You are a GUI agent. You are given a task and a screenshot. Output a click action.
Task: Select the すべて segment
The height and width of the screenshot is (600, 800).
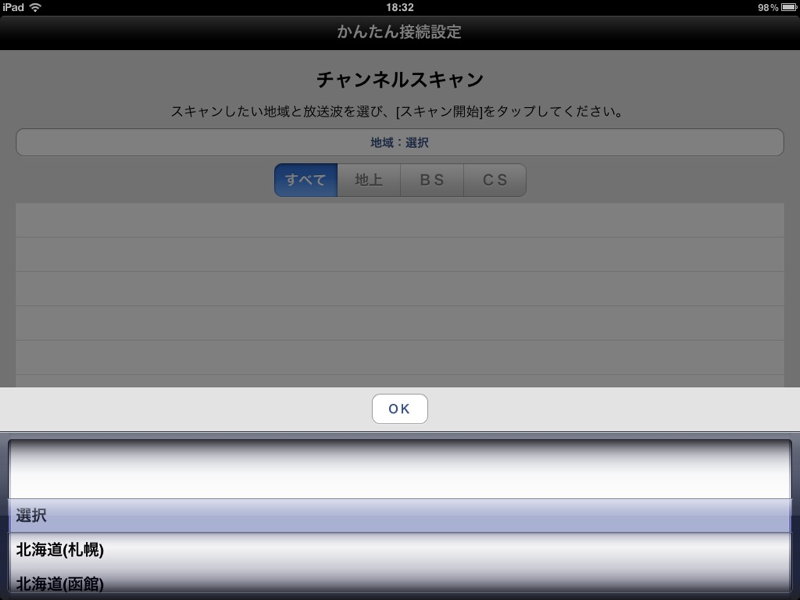(306, 180)
